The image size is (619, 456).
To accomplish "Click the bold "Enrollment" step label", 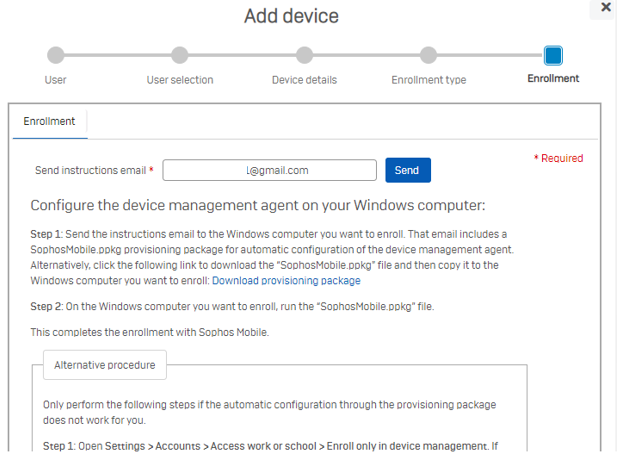I will (553, 79).
